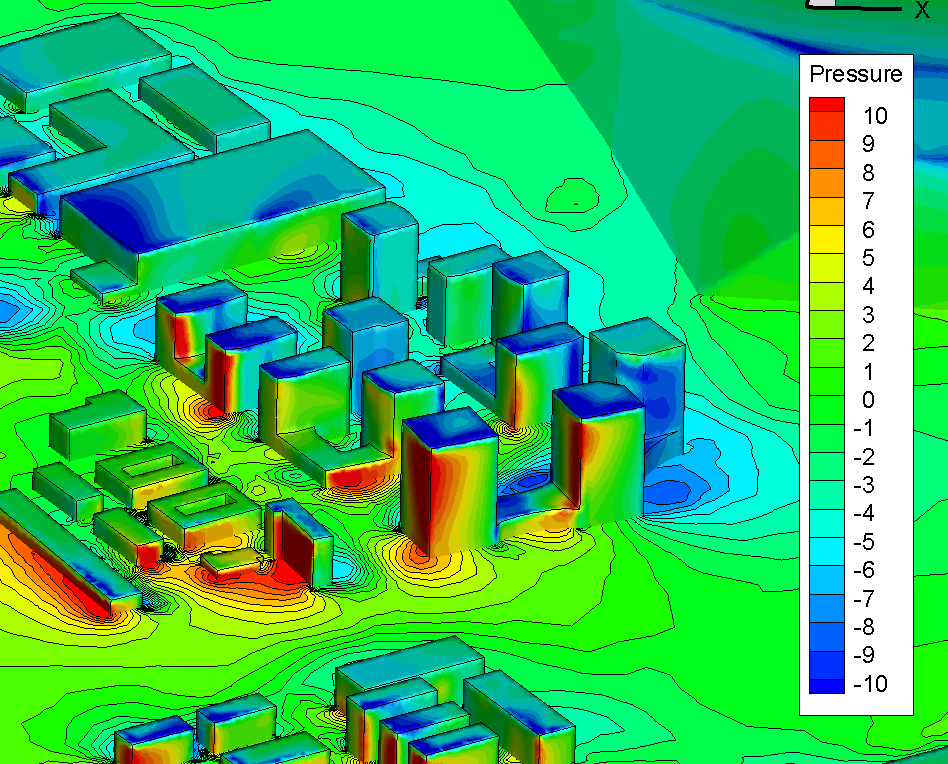Click legend value -9
The height and width of the screenshot is (764, 948).
[864, 655]
